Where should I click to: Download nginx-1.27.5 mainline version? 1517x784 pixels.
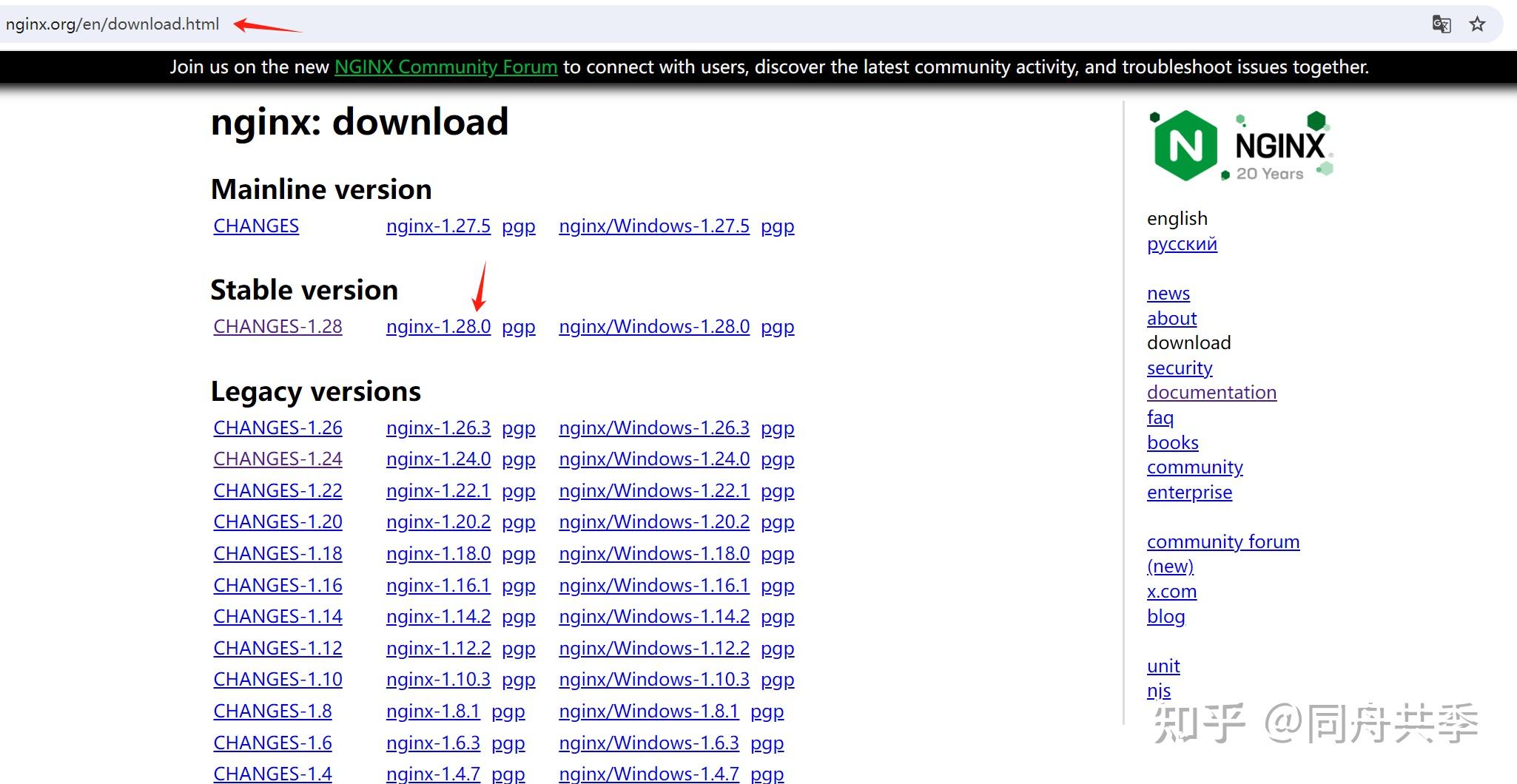(438, 226)
